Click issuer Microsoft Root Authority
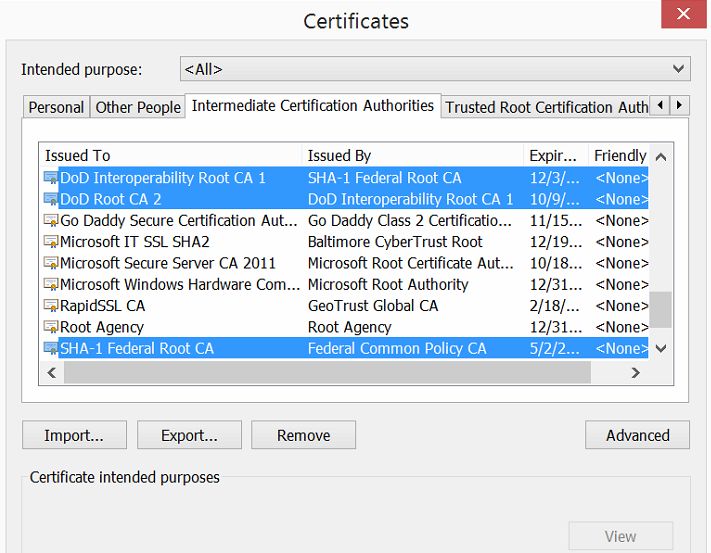This screenshot has height=553, width=711. click(x=388, y=284)
